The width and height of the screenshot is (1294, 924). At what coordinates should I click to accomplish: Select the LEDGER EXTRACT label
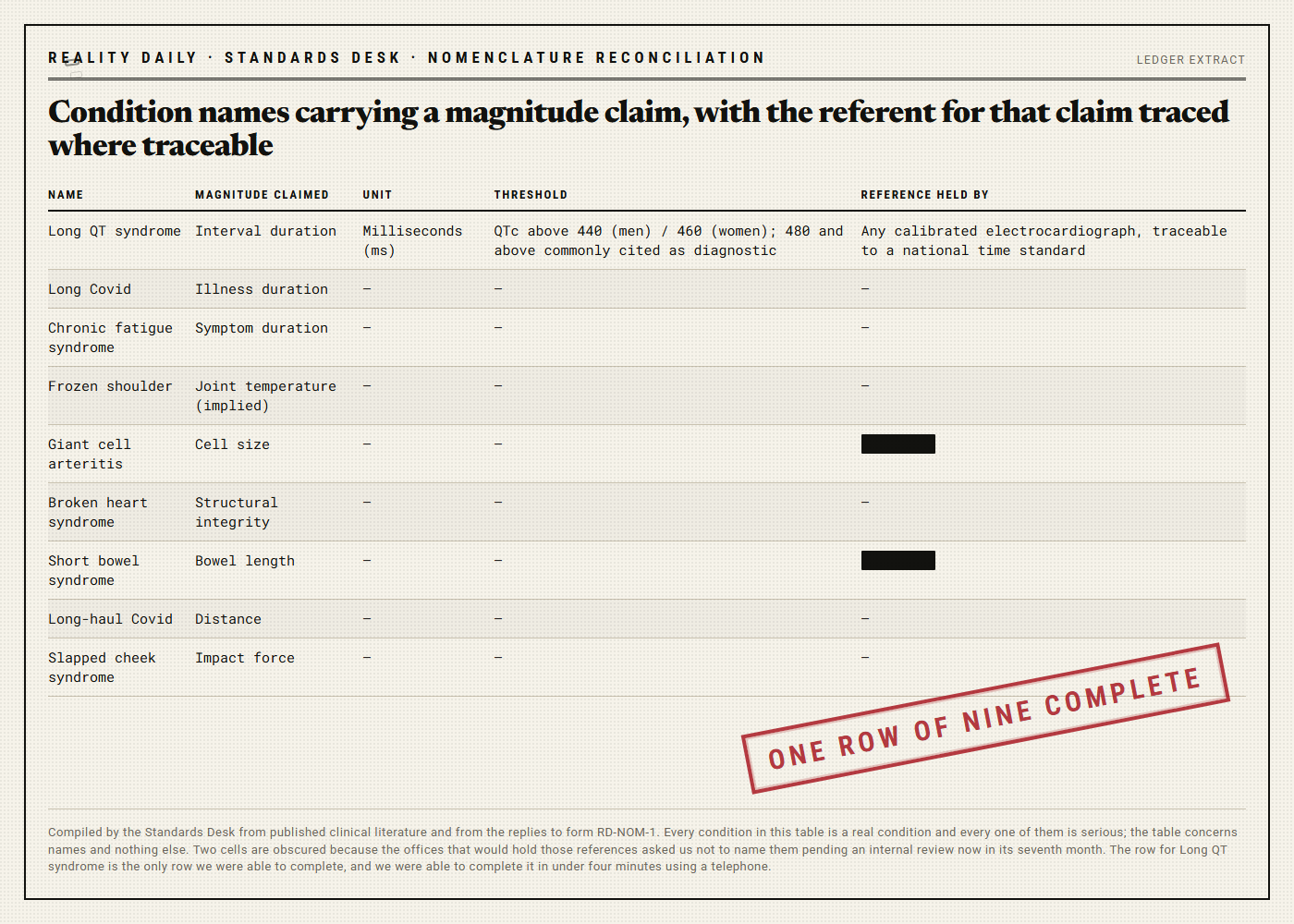1190,60
